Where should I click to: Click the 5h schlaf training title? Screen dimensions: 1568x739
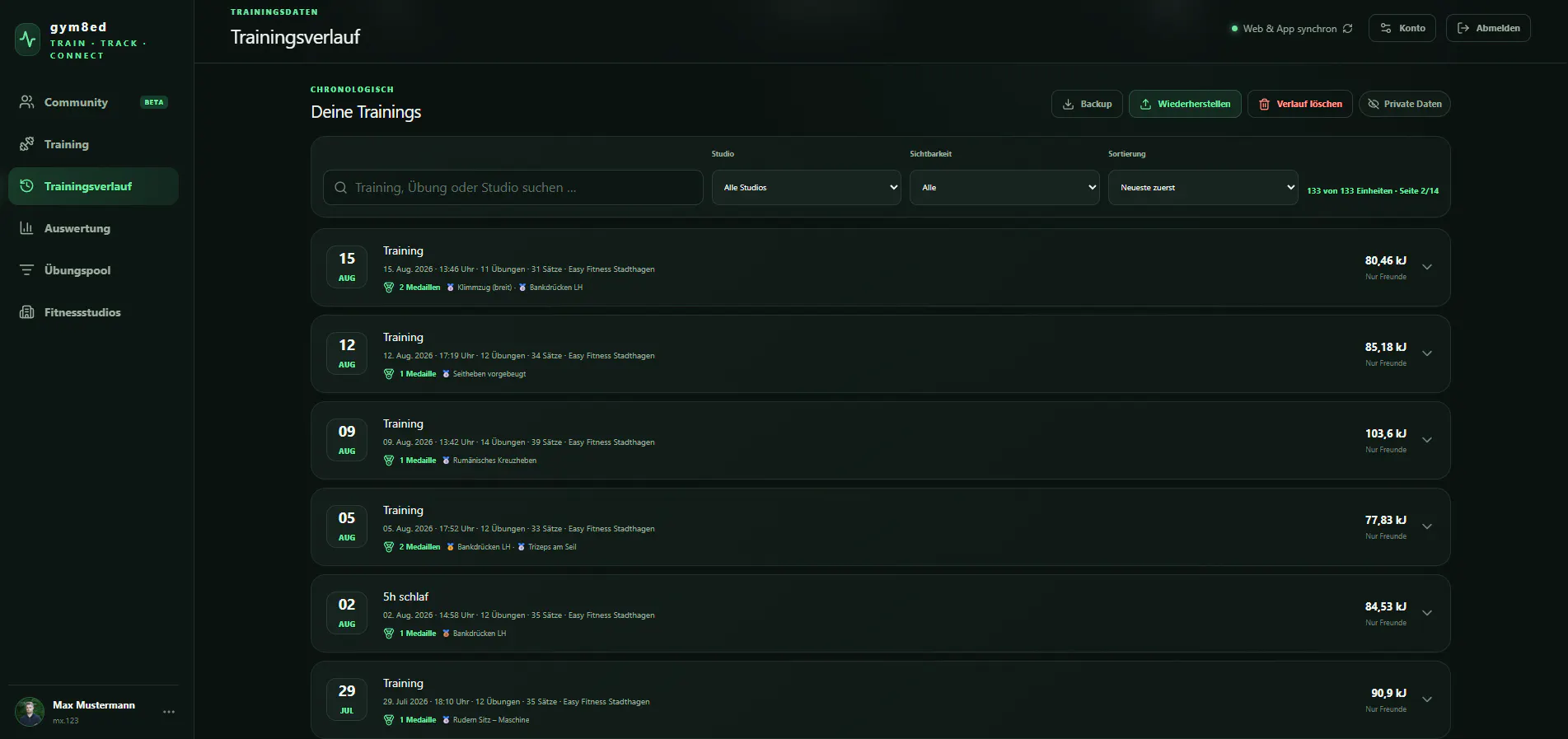[405, 596]
